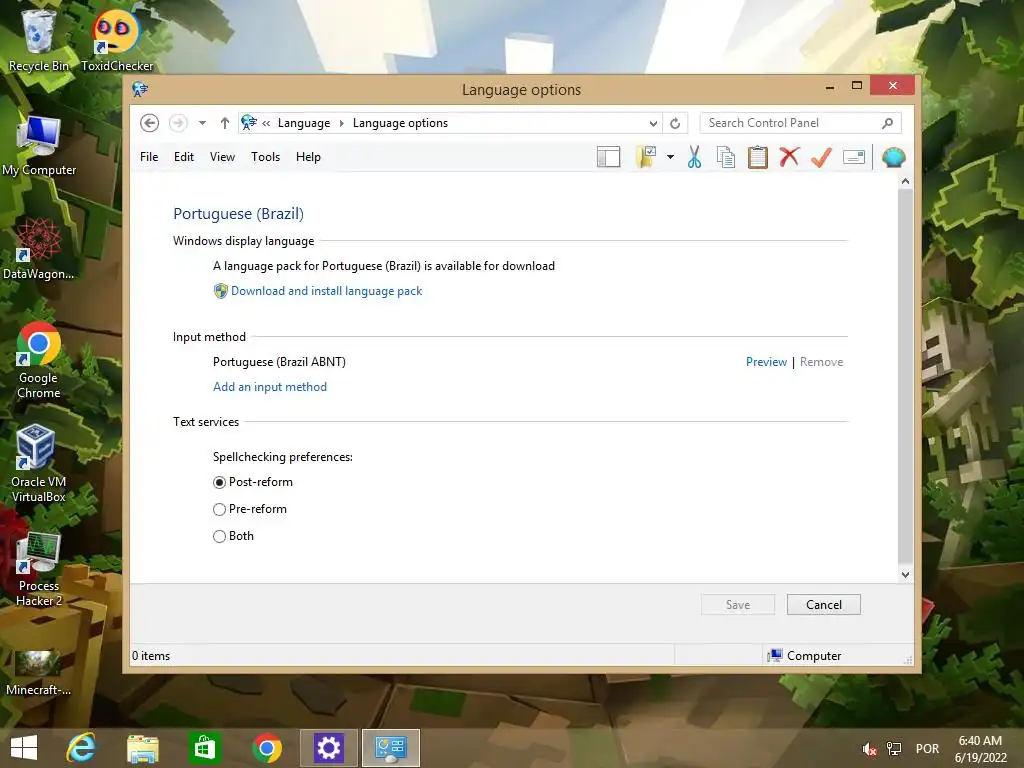This screenshot has width=1024, height=768.
Task: Click Language in the address breadcrumb
Action: click(x=304, y=123)
